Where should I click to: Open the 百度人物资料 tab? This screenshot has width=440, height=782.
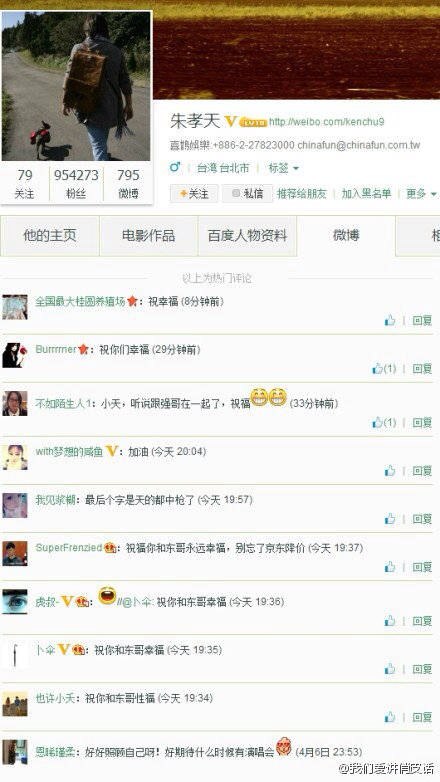247,235
